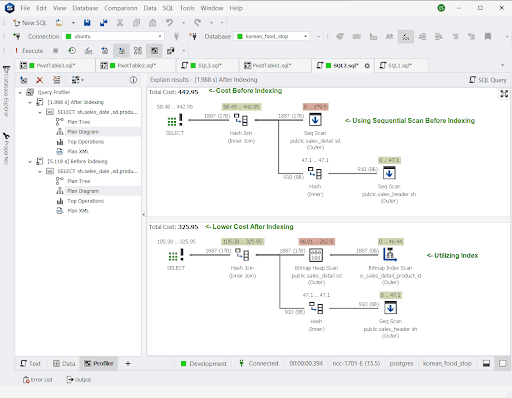The width and height of the screenshot is (512, 398).
Task: Click the Stop execution square icon
Action: [56, 51]
